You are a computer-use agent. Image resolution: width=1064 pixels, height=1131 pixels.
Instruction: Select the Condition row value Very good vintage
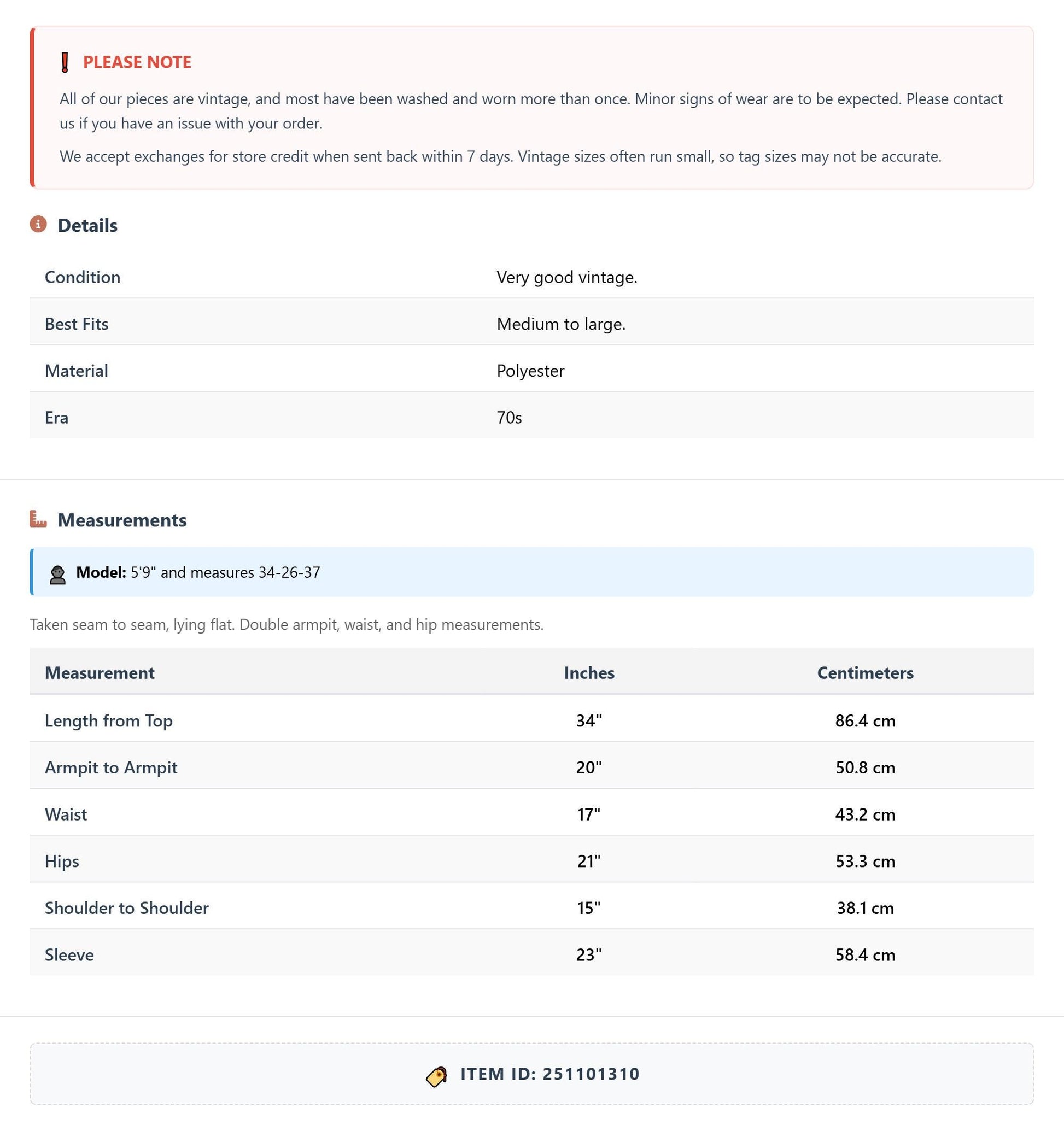pyautogui.click(x=566, y=277)
